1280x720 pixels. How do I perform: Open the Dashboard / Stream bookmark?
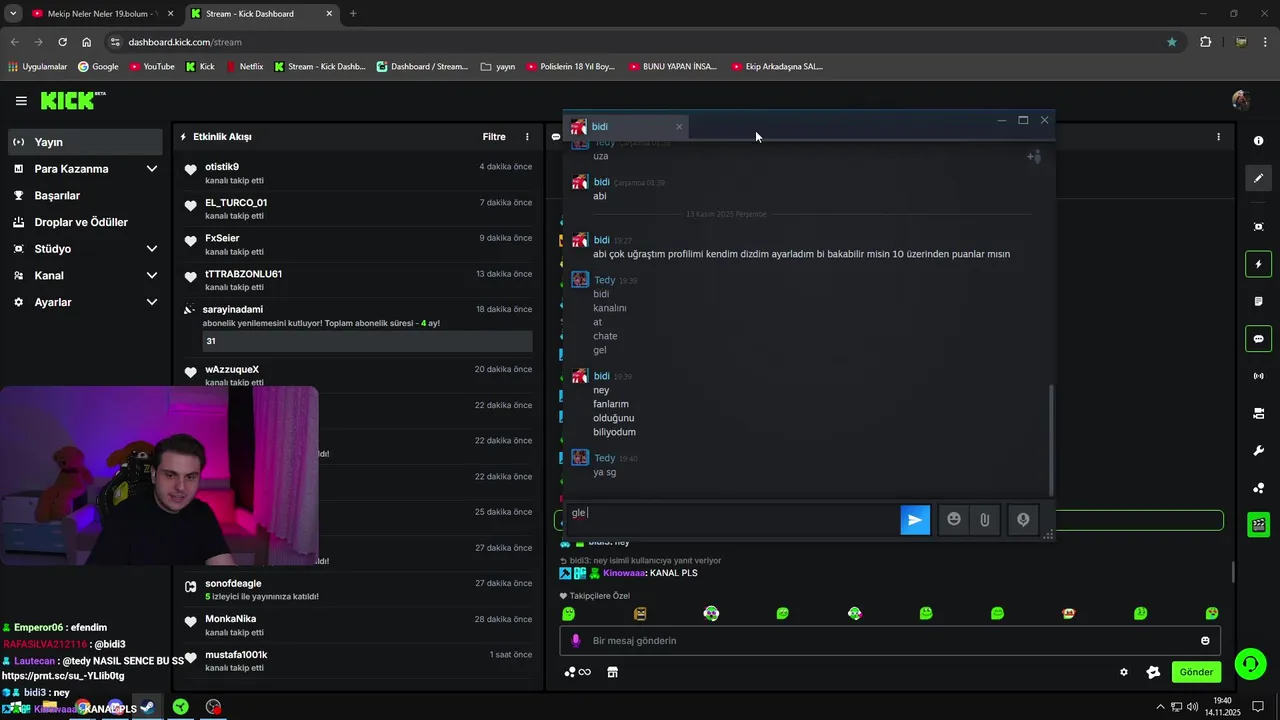coord(422,67)
